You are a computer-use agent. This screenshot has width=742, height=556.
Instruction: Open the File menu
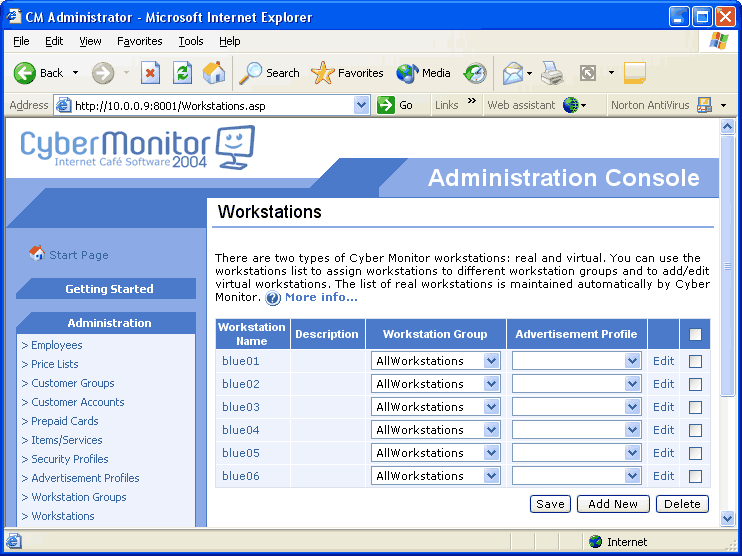(x=21, y=41)
